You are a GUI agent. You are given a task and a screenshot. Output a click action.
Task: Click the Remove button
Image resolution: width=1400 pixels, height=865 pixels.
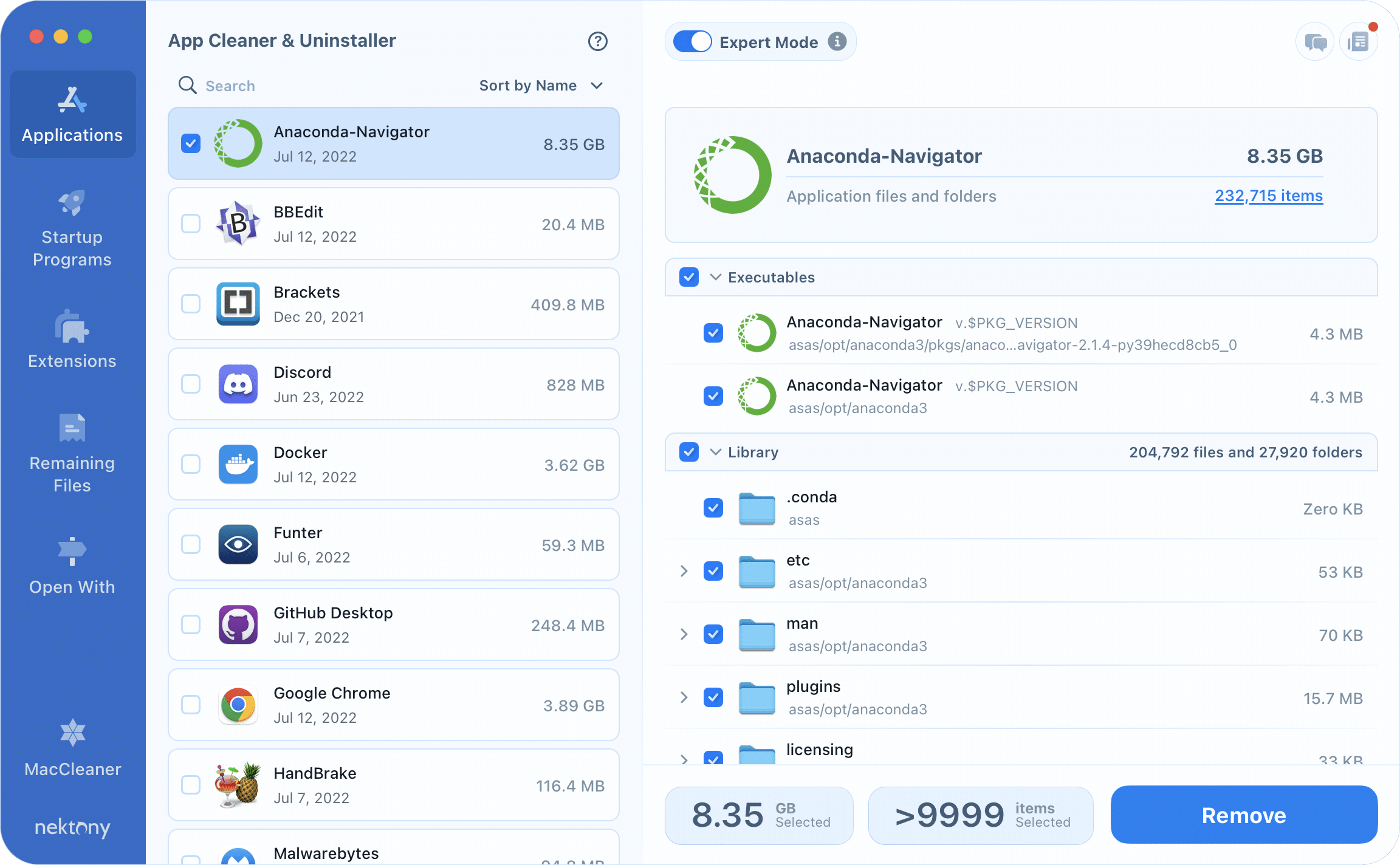coord(1244,815)
